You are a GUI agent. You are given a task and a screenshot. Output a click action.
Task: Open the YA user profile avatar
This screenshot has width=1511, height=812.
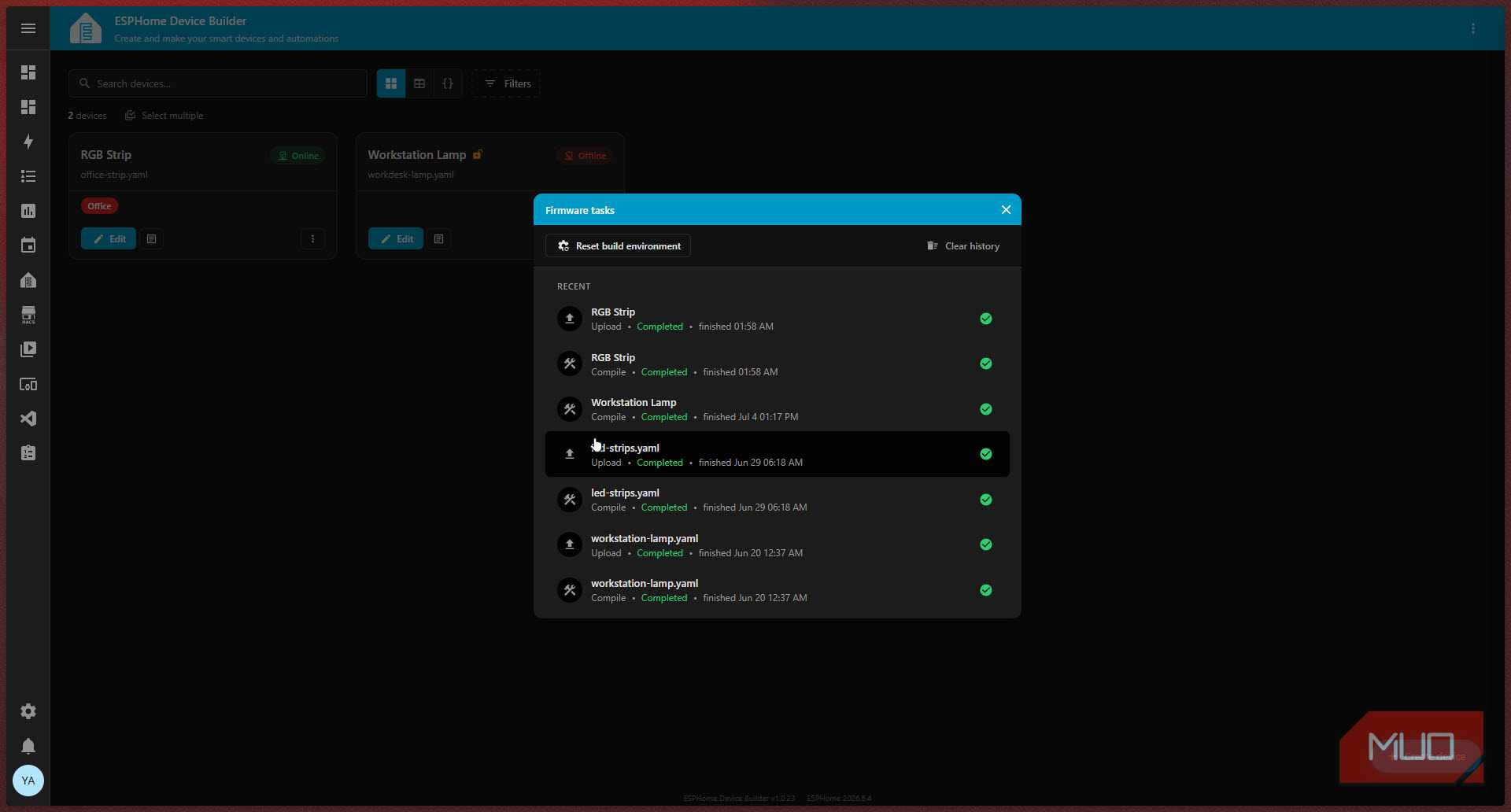(28, 781)
